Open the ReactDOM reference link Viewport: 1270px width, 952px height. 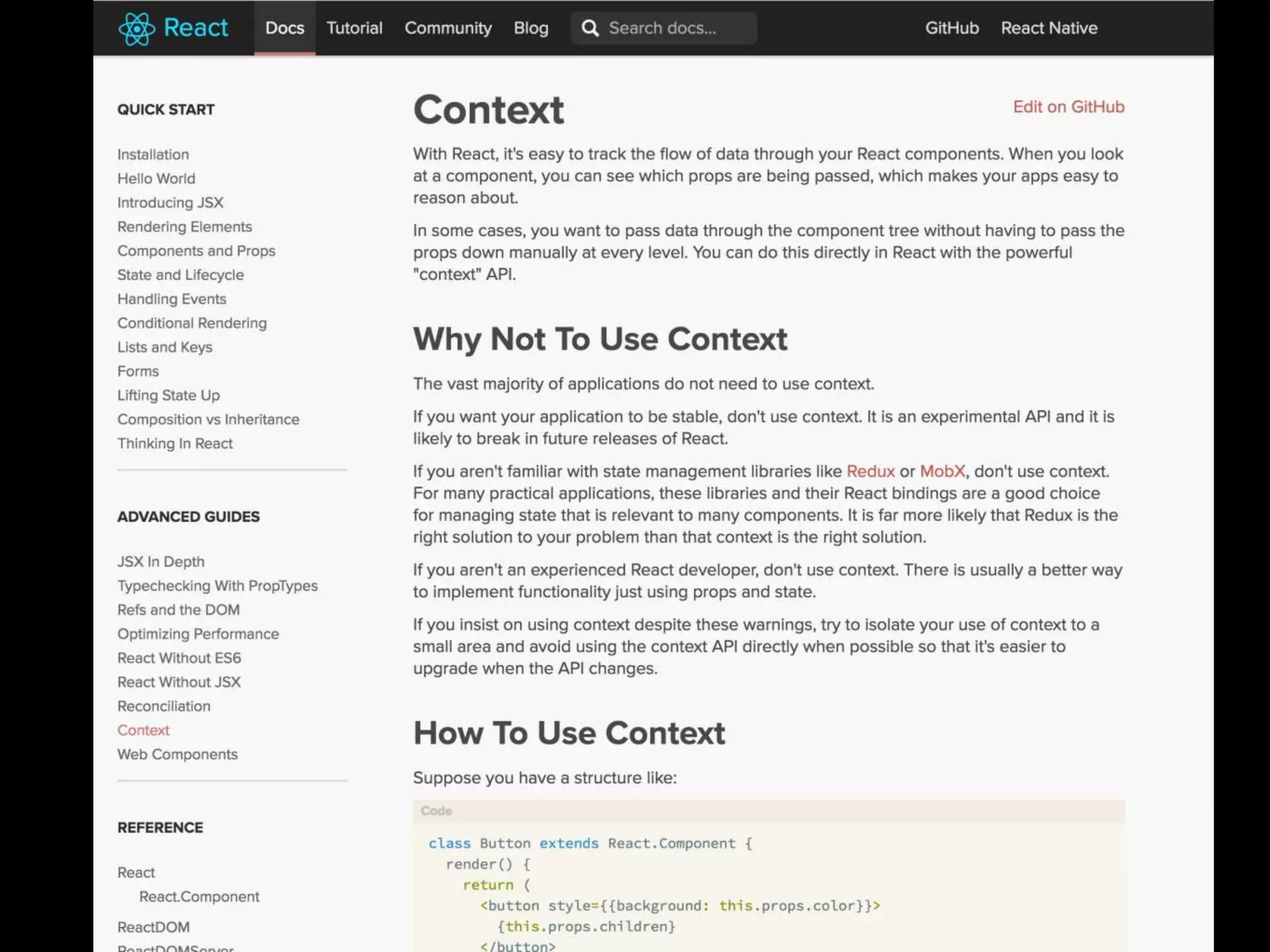point(154,927)
